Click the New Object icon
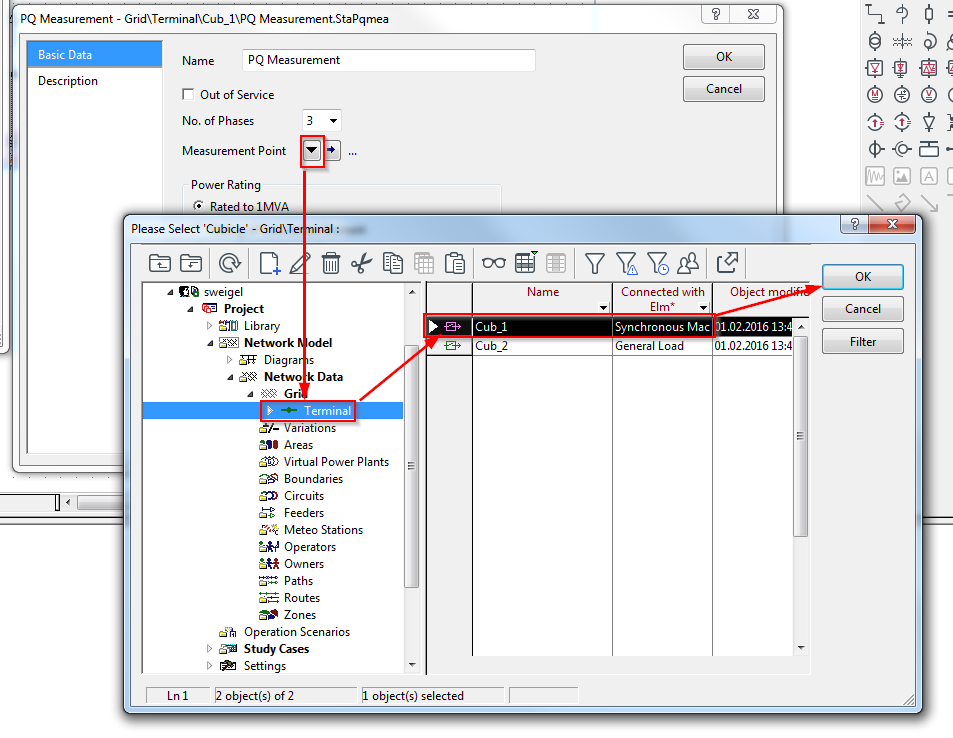This screenshot has height=738, width=953. coord(269,263)
